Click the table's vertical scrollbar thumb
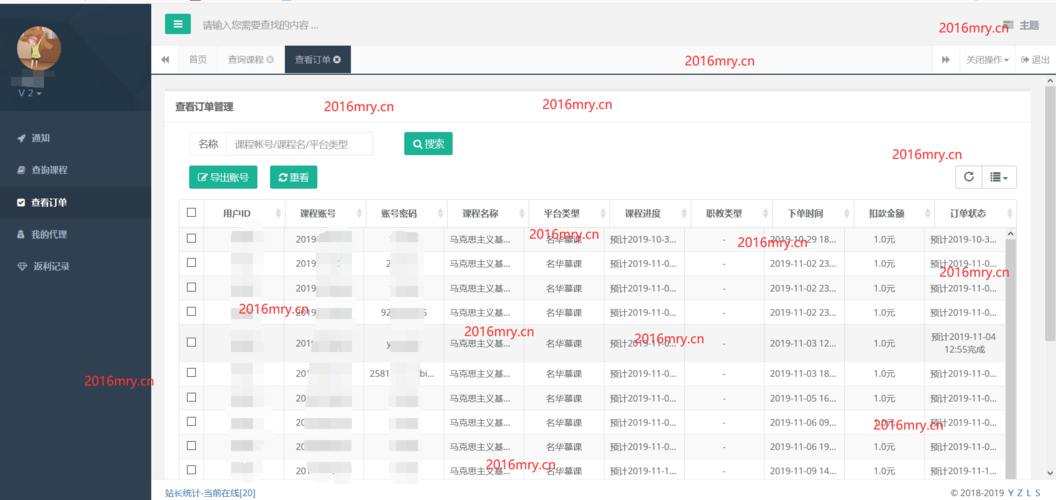The height and width of the screenshot is (500, 1056). [1010, 357]
